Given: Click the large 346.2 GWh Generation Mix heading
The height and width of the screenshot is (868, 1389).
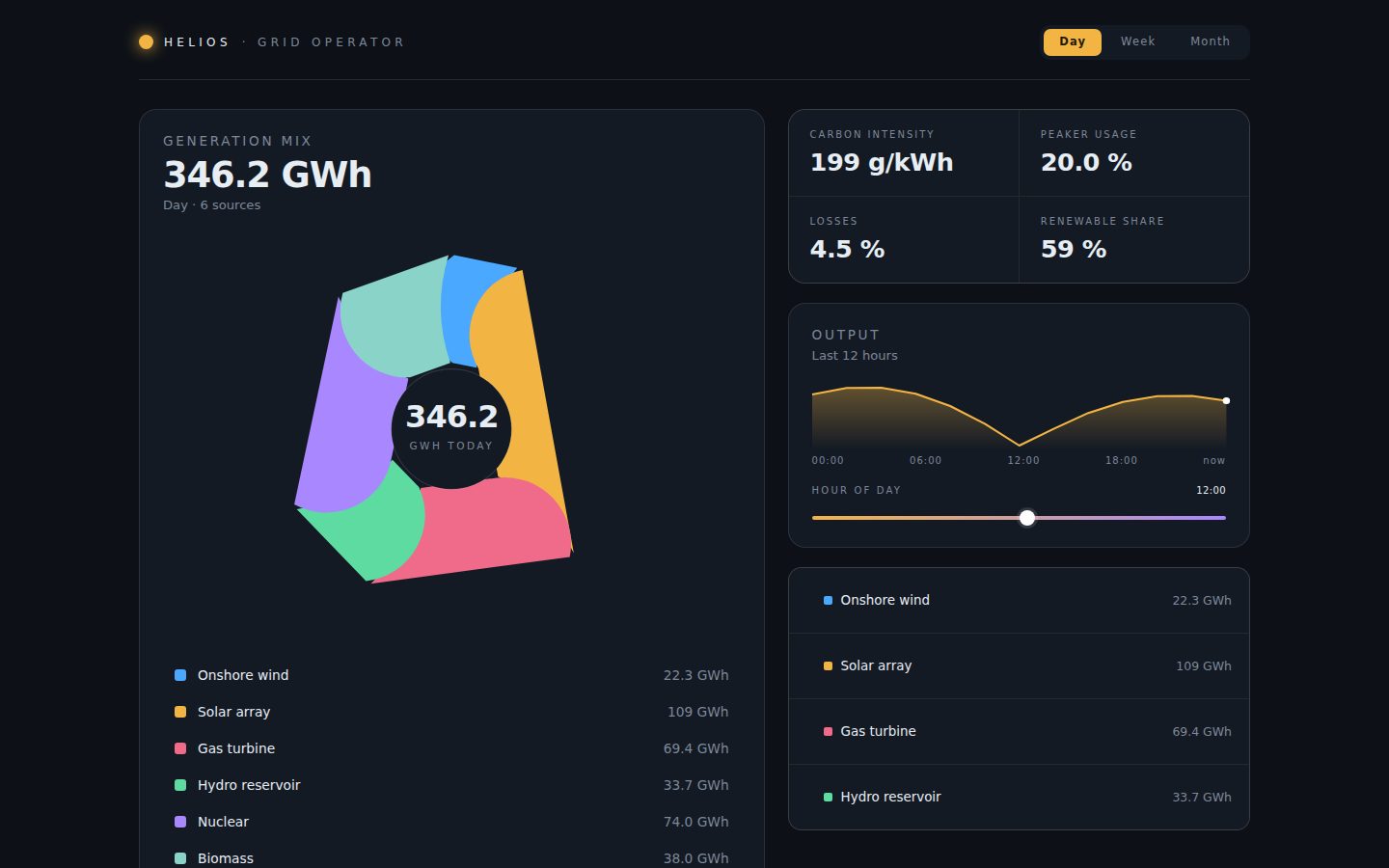Looking at the screenshot, I should (x=268, y=175).
